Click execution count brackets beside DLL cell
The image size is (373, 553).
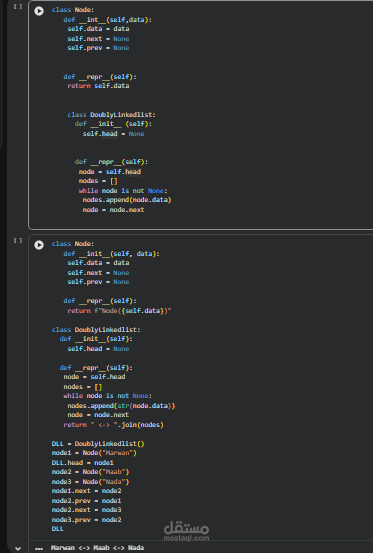(18, 241)
